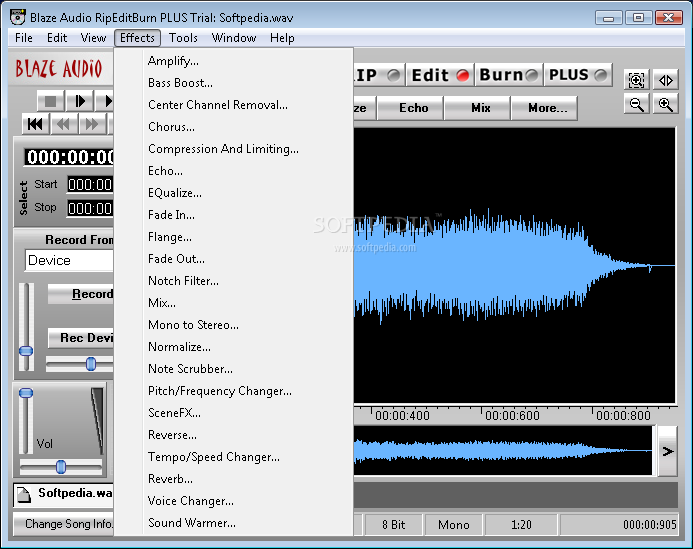693x549 pixels.
Task: Apply Fade Out... effect
Action: (234, 259)
